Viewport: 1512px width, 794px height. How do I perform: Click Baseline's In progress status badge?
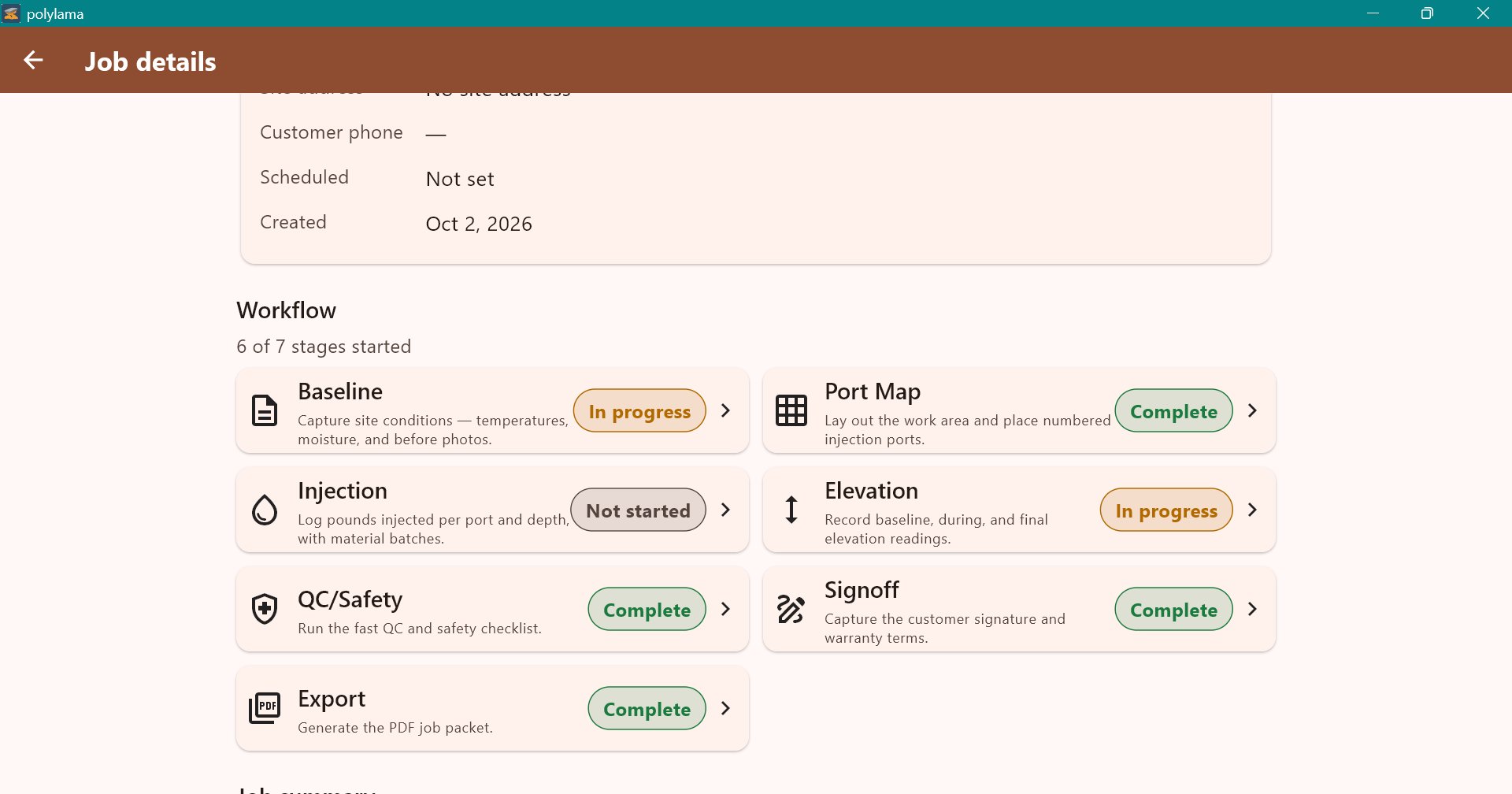point(639,410)
